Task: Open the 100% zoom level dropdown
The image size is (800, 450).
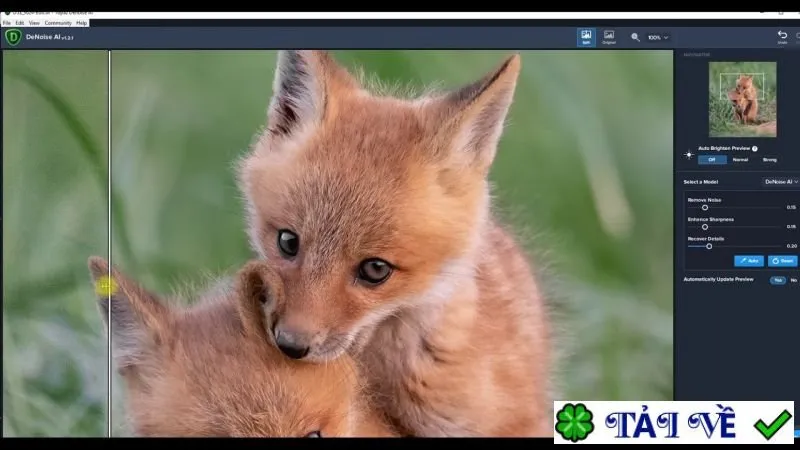Action: tap(658, 38)
